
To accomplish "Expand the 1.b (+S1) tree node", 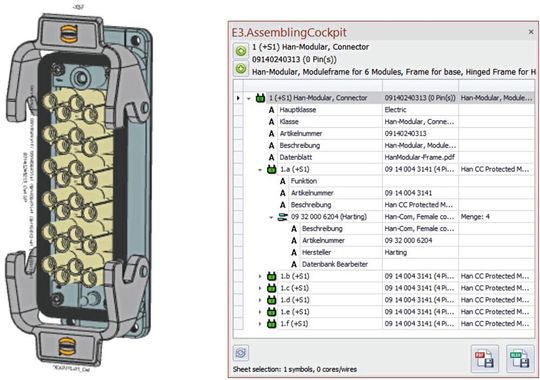I will coord(260,276).
